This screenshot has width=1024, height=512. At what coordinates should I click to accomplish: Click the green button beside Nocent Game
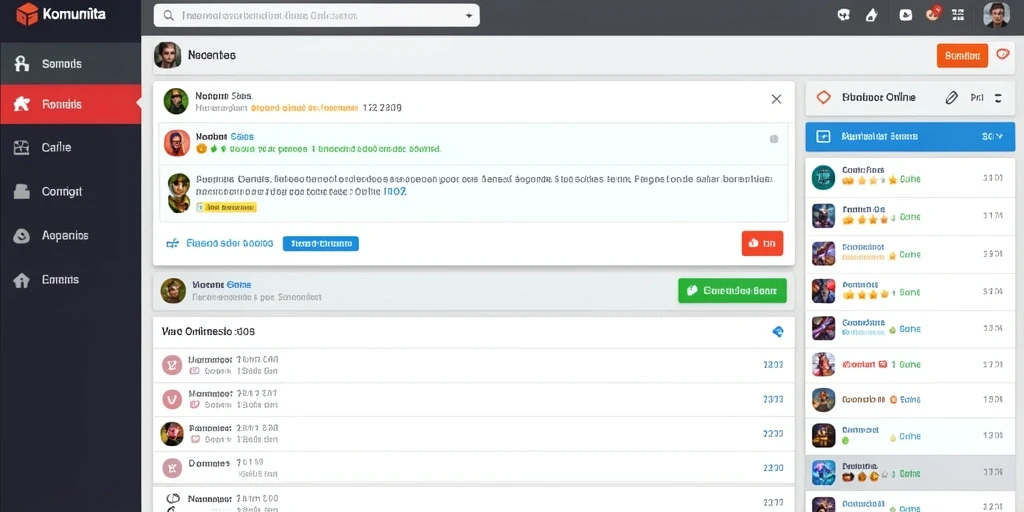click(x=732, y=291)
